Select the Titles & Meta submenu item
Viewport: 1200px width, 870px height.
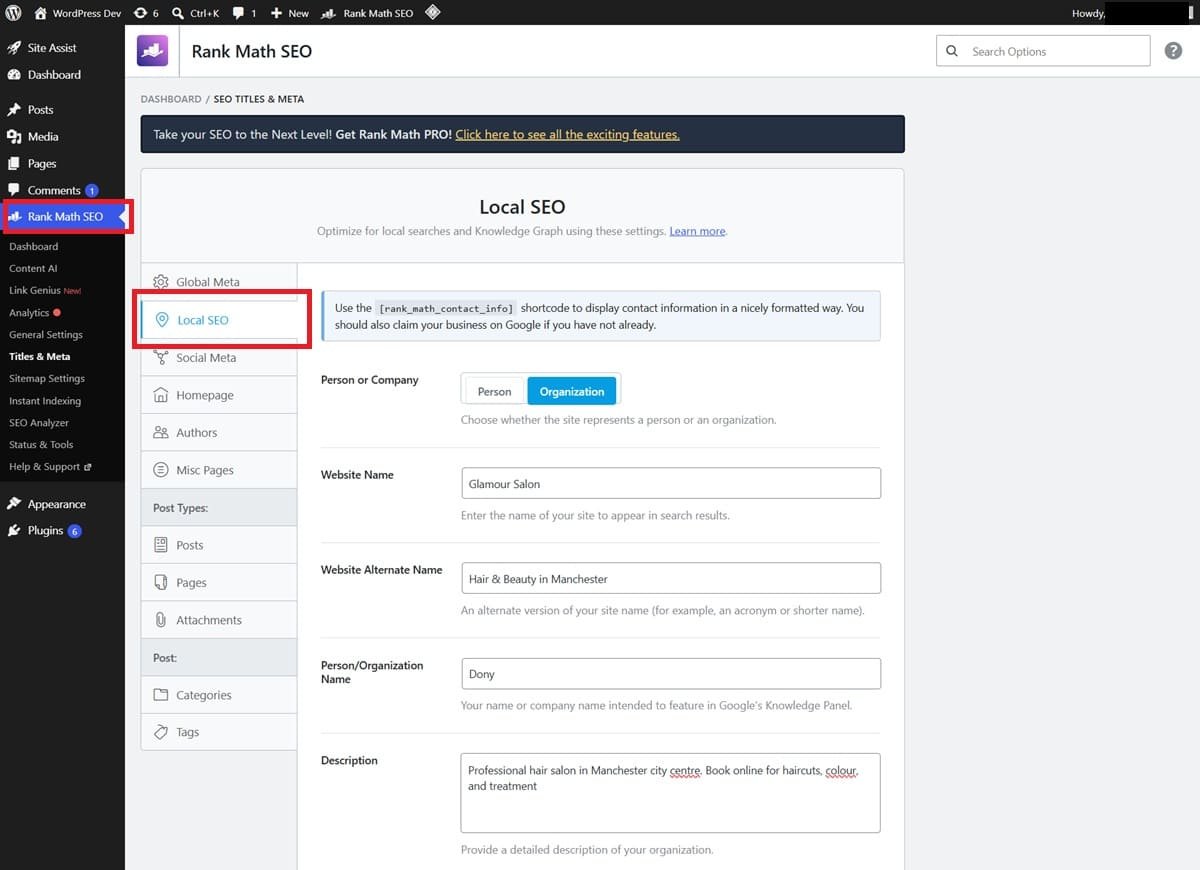(x=40, y=357)
